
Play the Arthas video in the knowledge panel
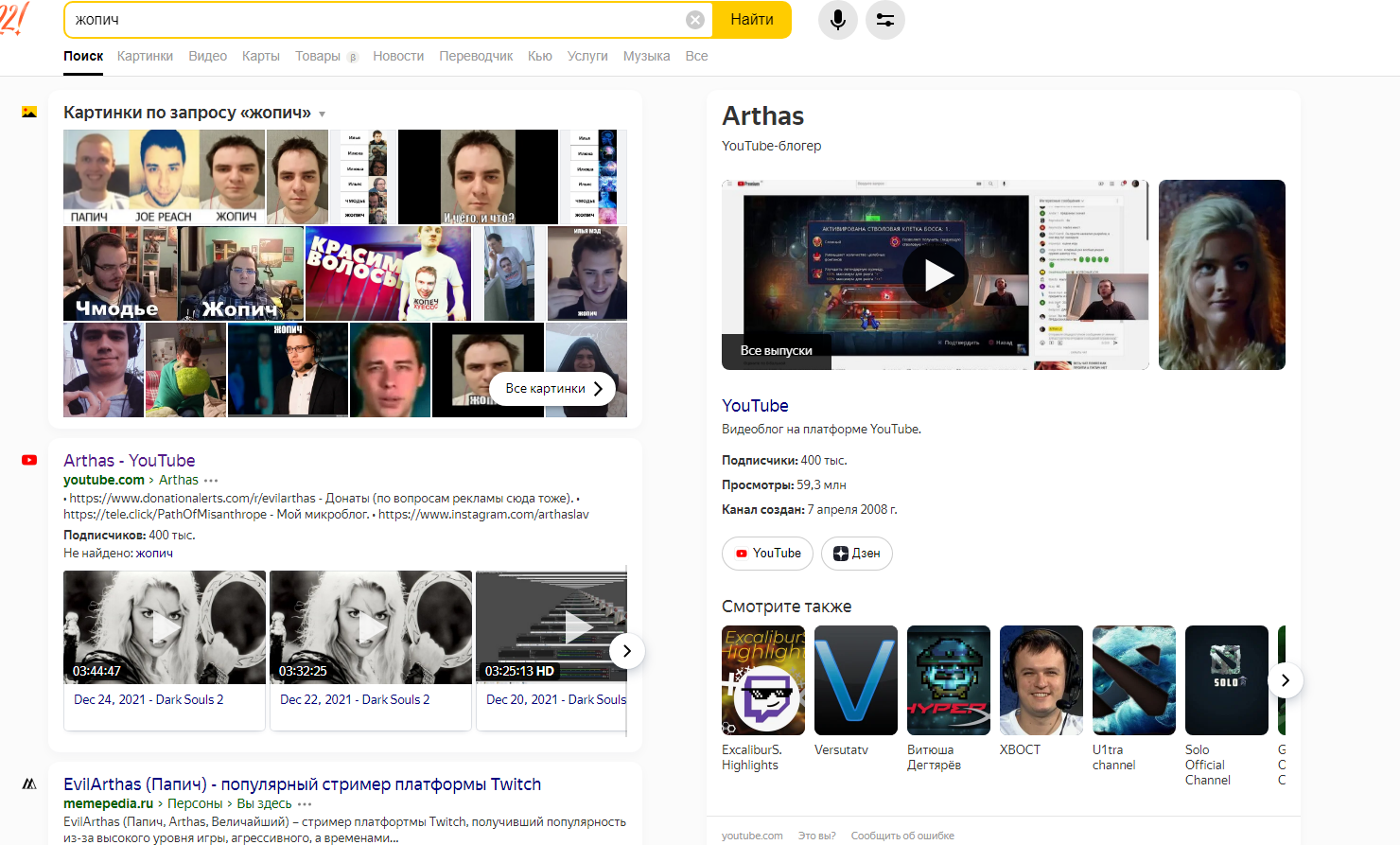pos(936,274)
